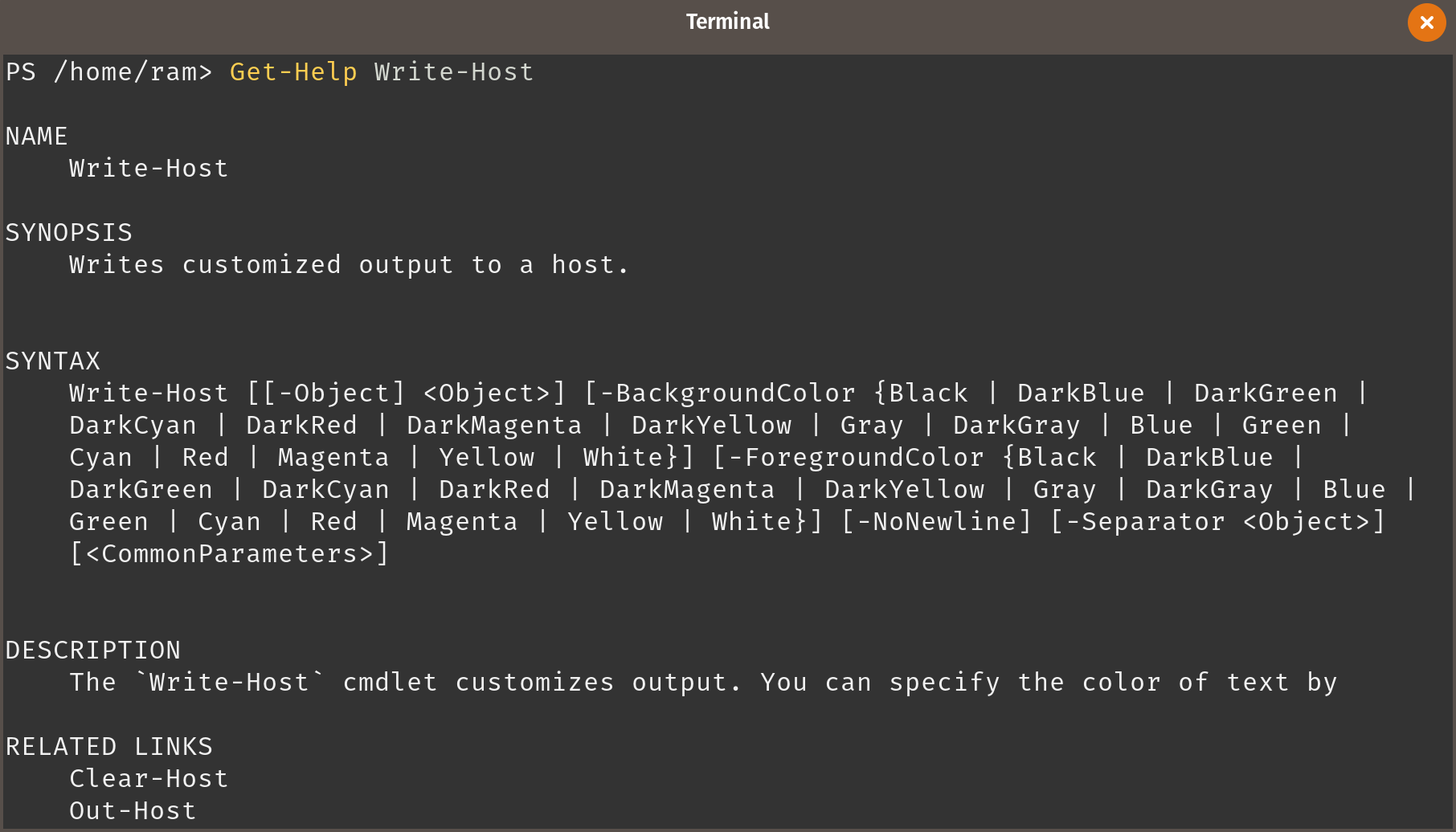Viewport: 1456px width, 832px height.
Task: Click the DESCRIPTION section heading
Action: coord(93,651)
